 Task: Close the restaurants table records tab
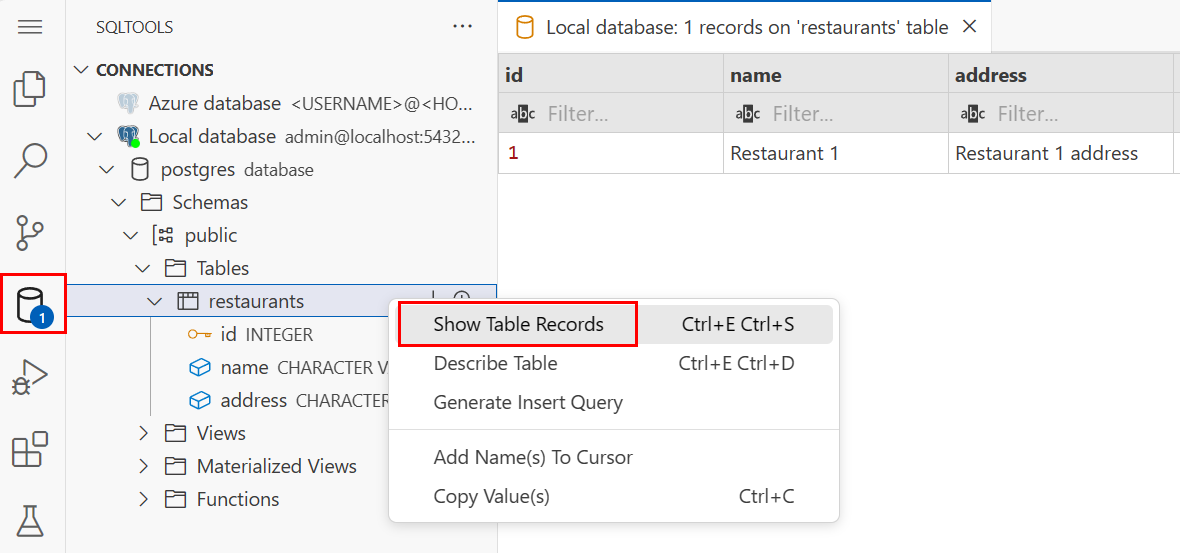pos(969,27)
